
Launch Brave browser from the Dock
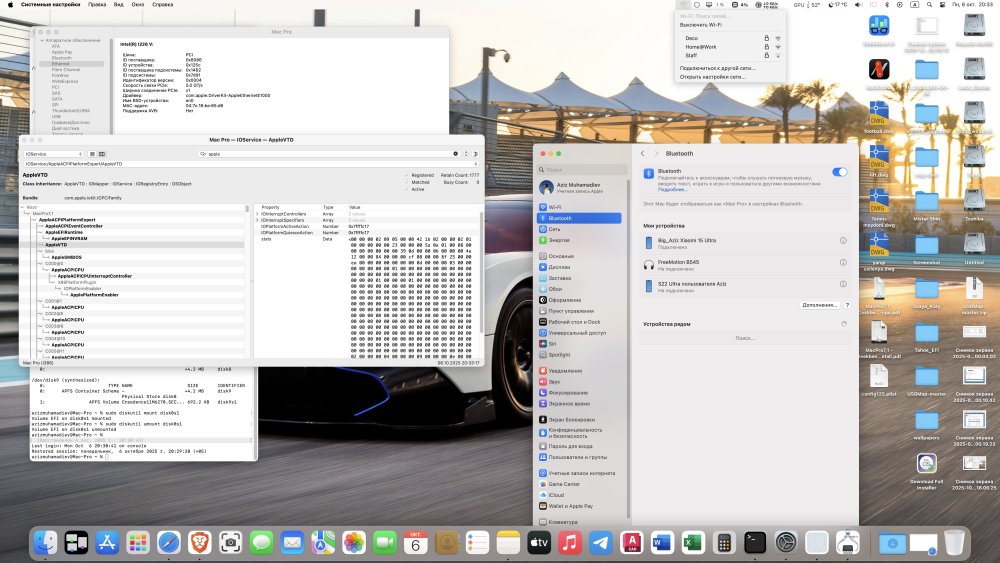[200, 543]
